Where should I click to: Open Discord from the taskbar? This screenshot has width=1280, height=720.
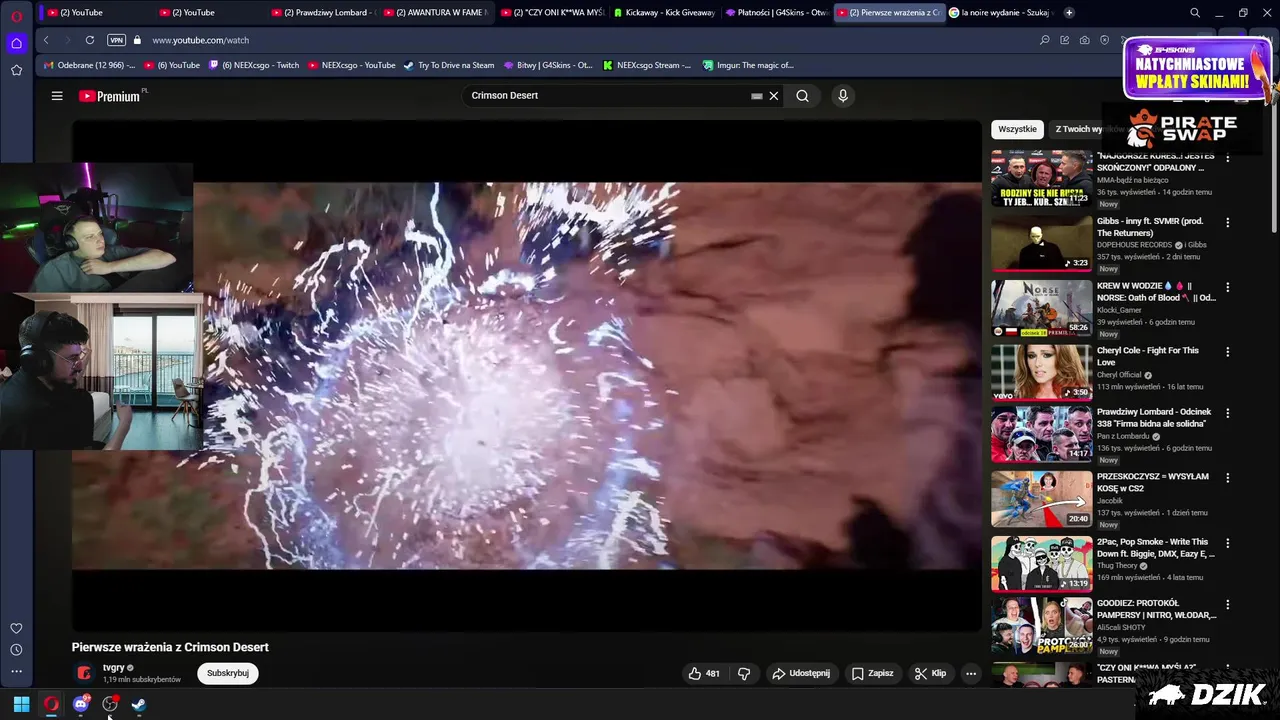81,704
